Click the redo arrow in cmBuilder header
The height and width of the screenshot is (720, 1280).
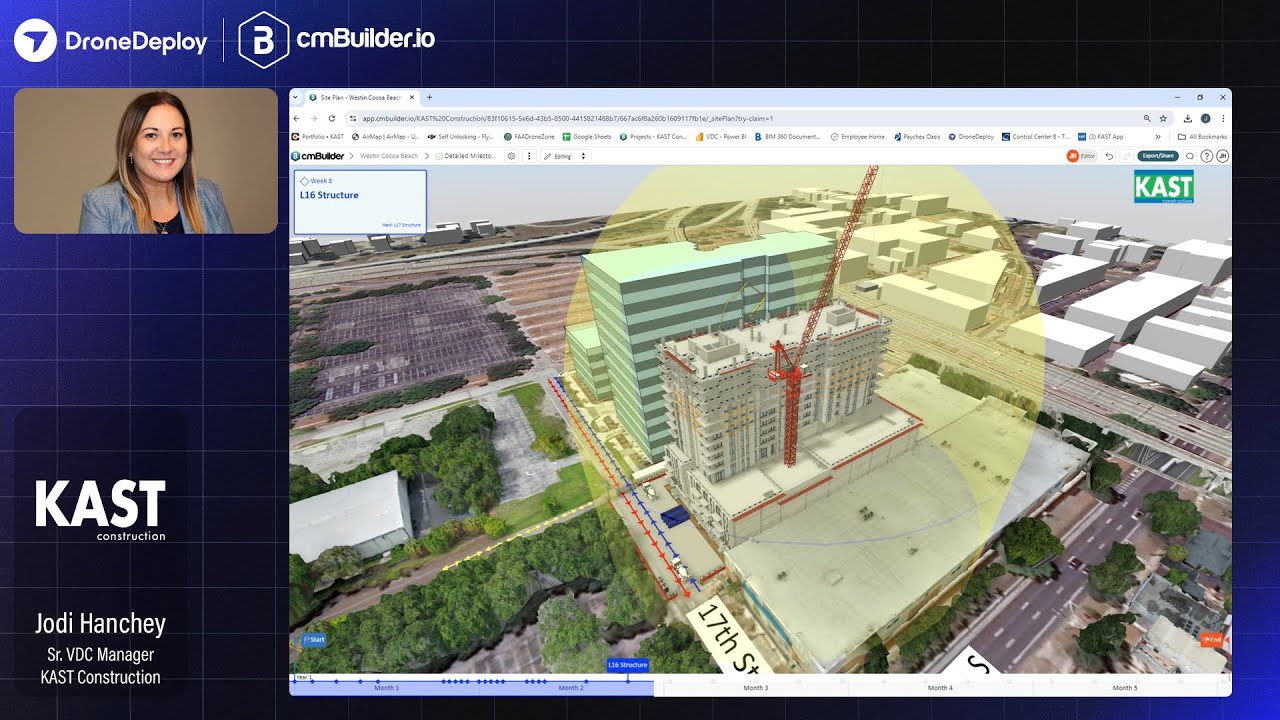pos(1126,156)
